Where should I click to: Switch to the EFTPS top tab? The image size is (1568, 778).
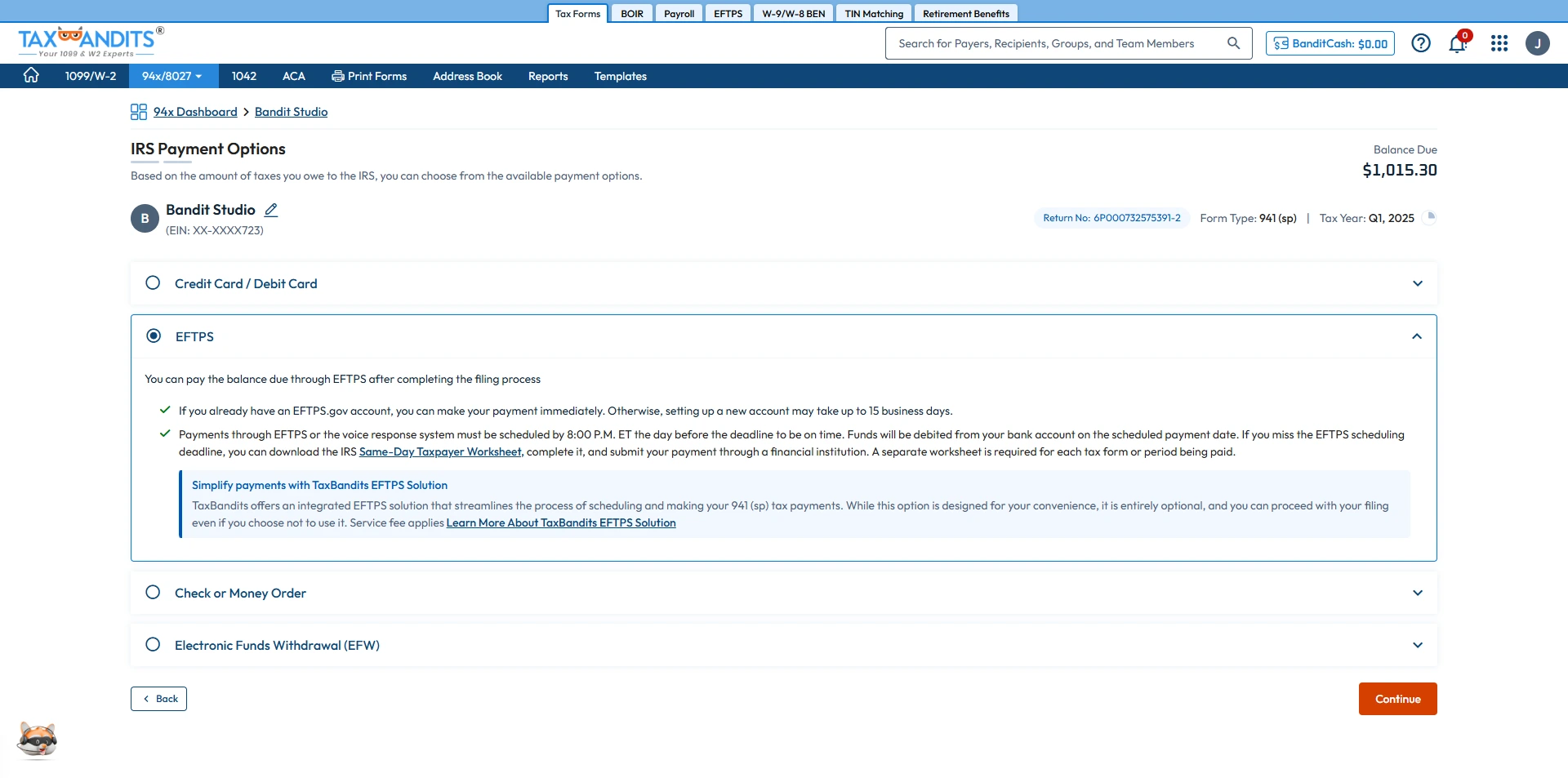[x=728, y=14]
